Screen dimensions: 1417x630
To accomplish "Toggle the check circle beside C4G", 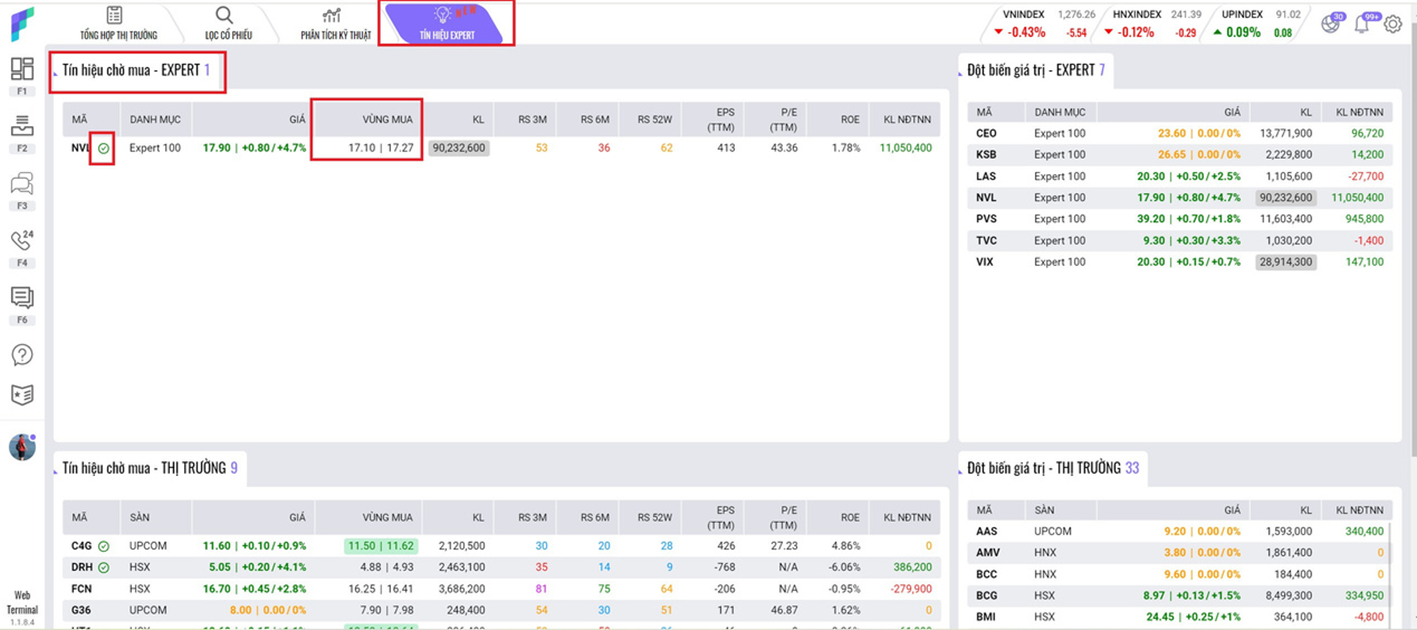I will pos(104,546).
